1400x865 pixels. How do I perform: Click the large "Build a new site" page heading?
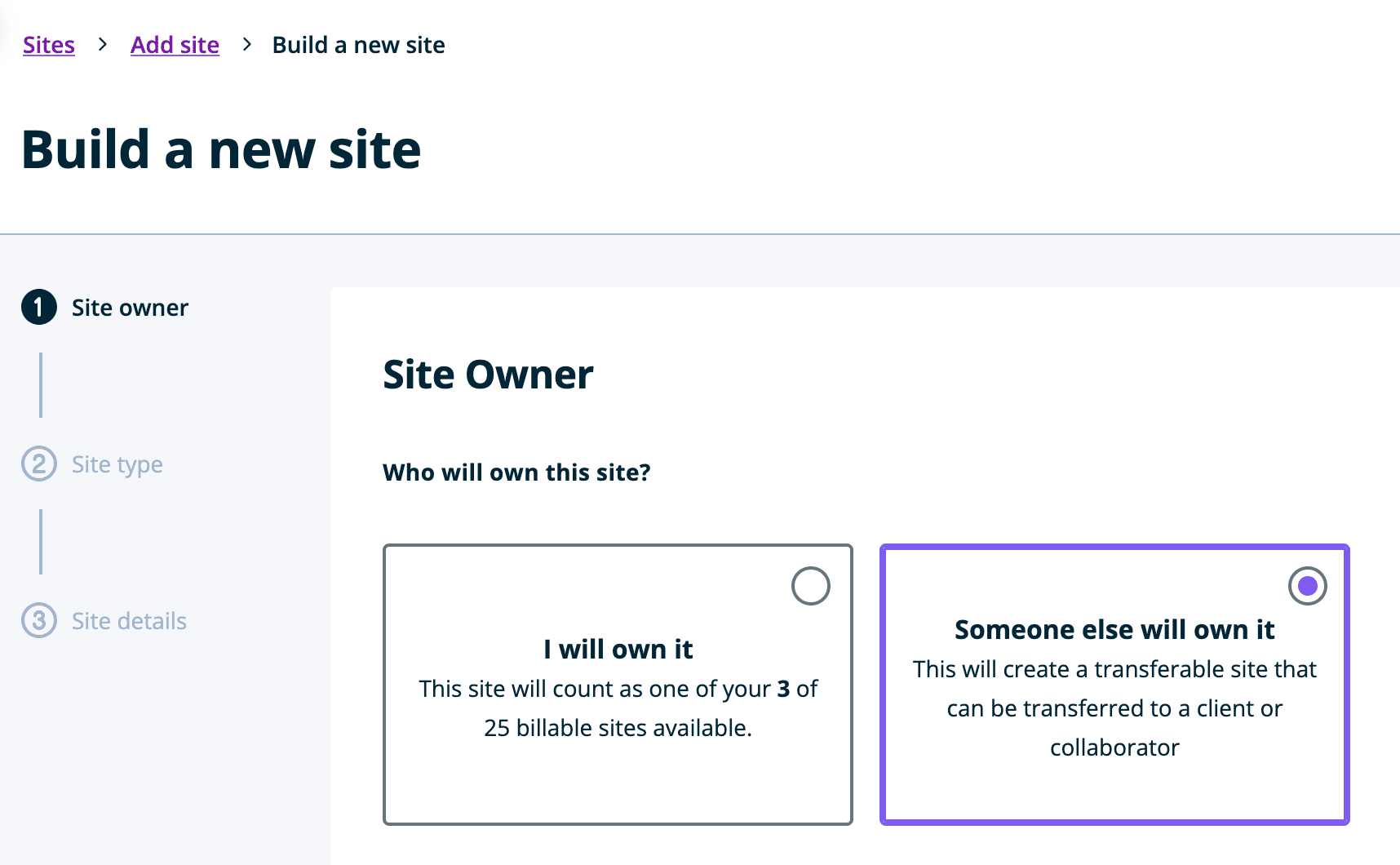[x=221, y=150]
